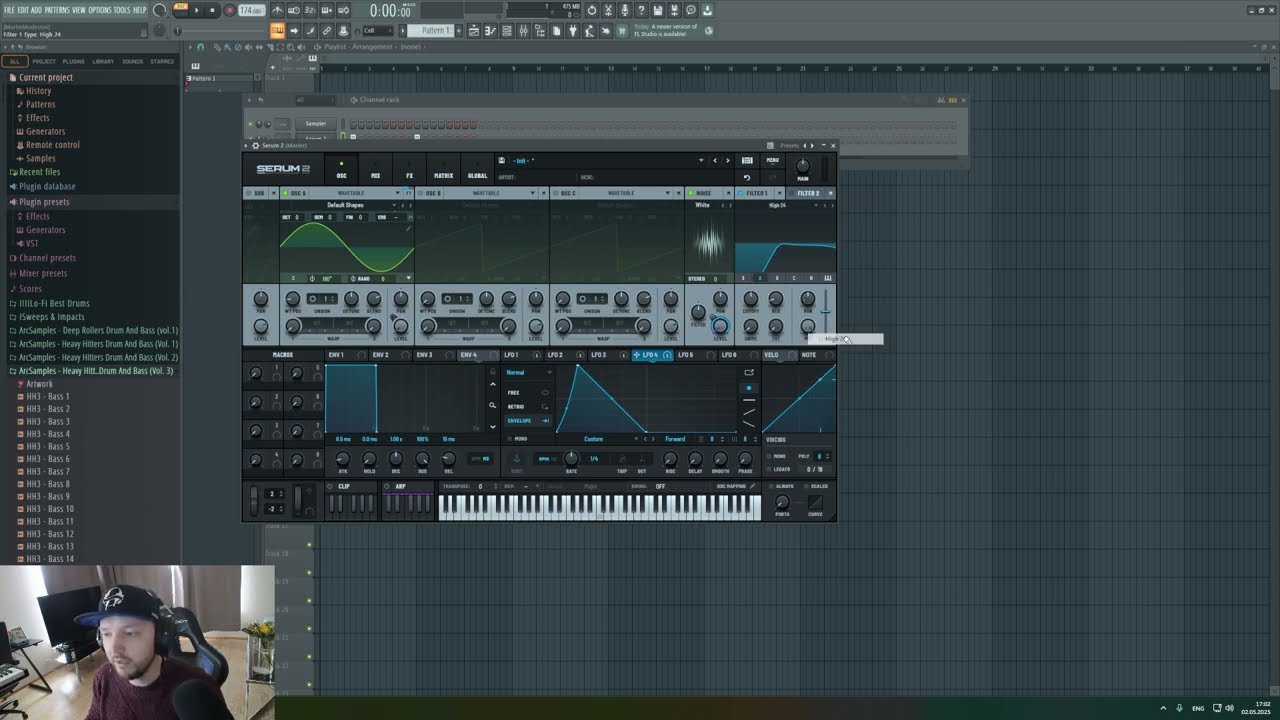
Task: Click the FL Studio play button
Action: pos(196,10)
